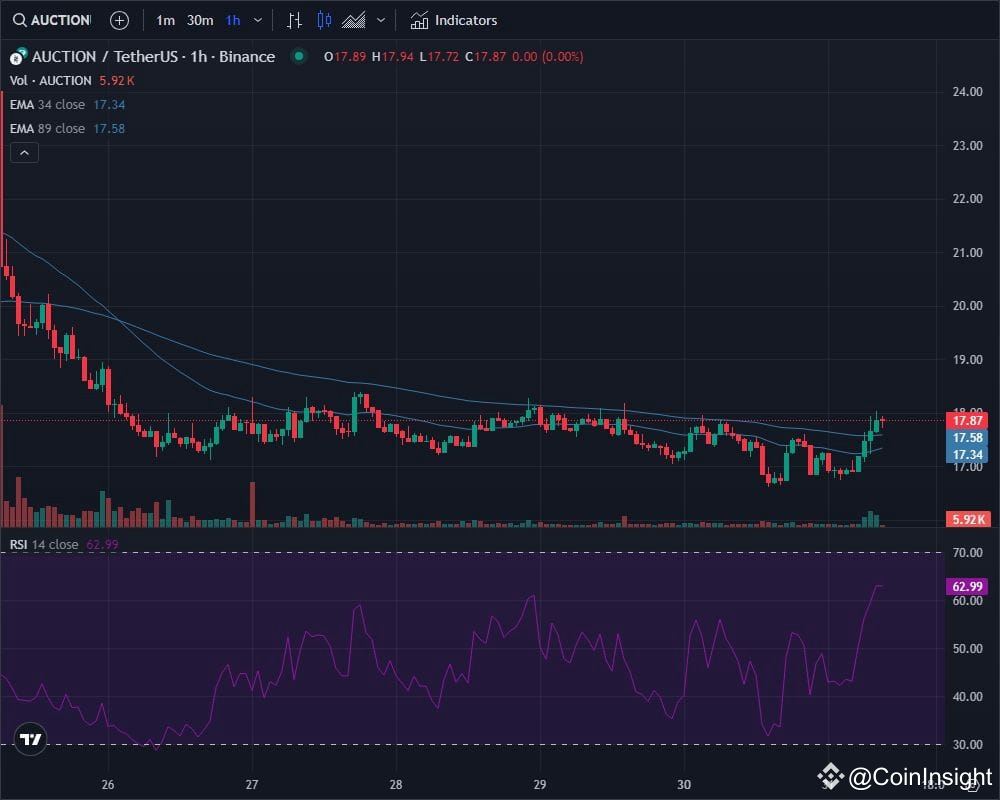Click the compare or add symbol plus icon

click(x=119, y=20)
